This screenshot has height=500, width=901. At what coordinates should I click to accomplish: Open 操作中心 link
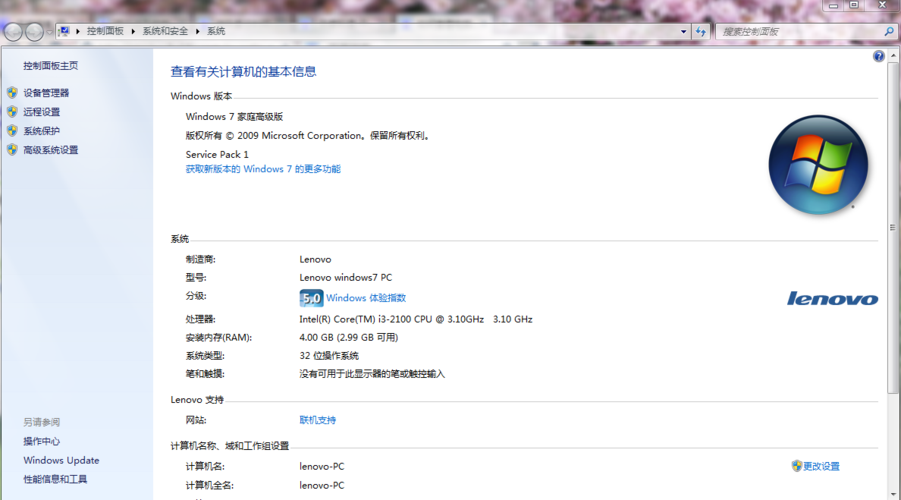click(41, 441)
